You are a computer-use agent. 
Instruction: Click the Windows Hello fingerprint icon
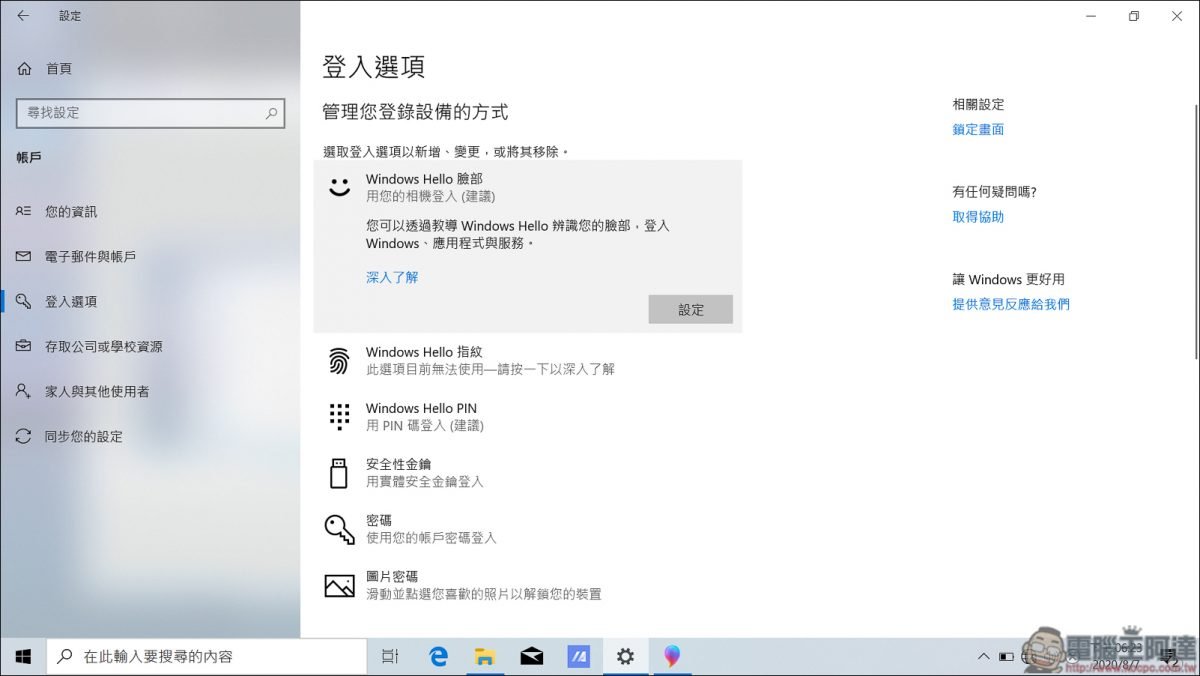pyautogui.click(x=339, y=360)
